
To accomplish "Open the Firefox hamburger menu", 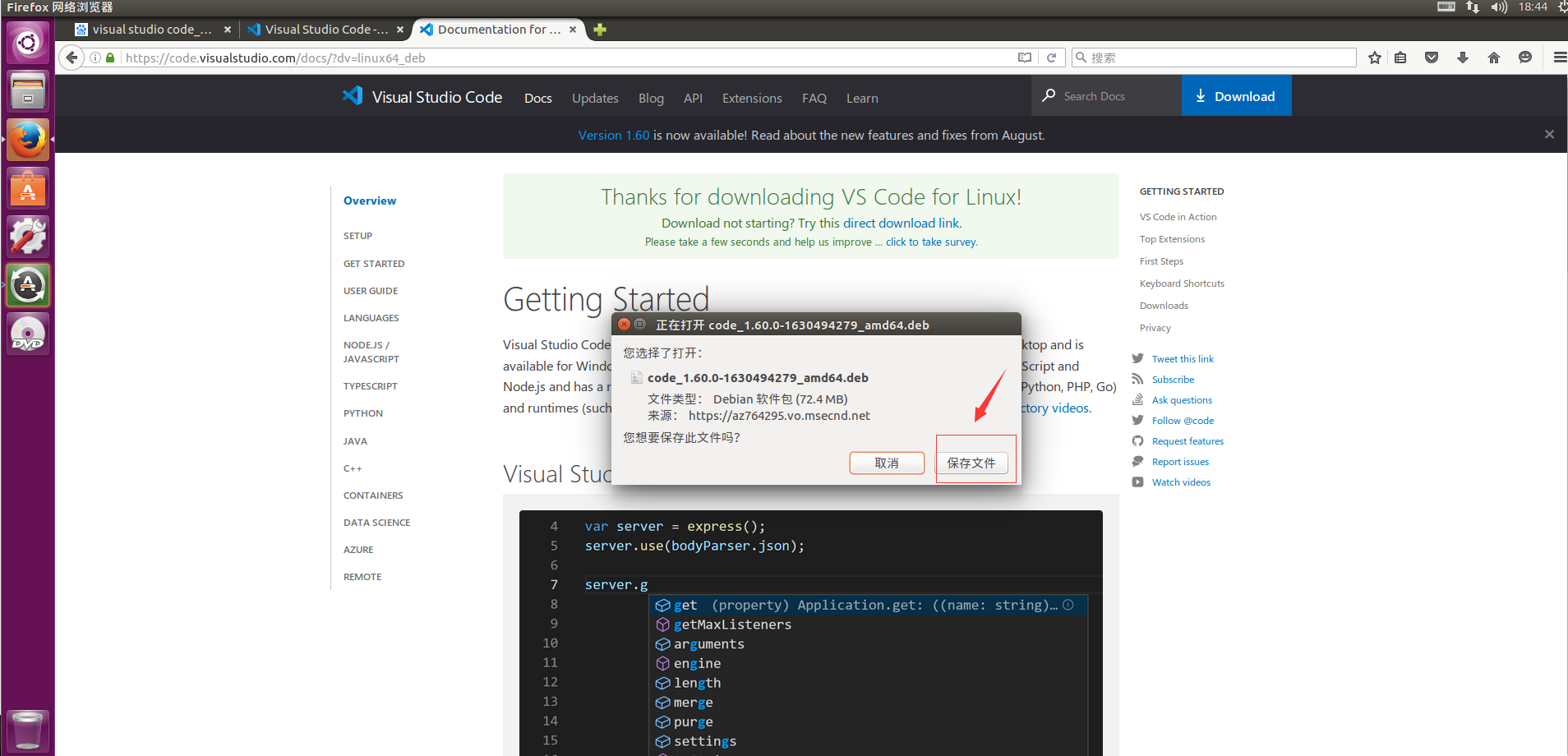I will tap(1559, 58).
